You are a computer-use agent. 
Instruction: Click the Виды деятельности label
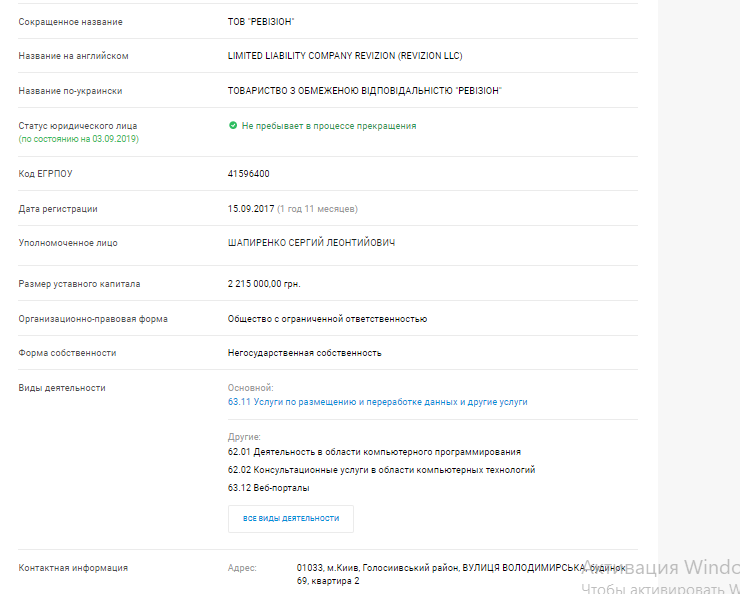click(x=62, y=388)
